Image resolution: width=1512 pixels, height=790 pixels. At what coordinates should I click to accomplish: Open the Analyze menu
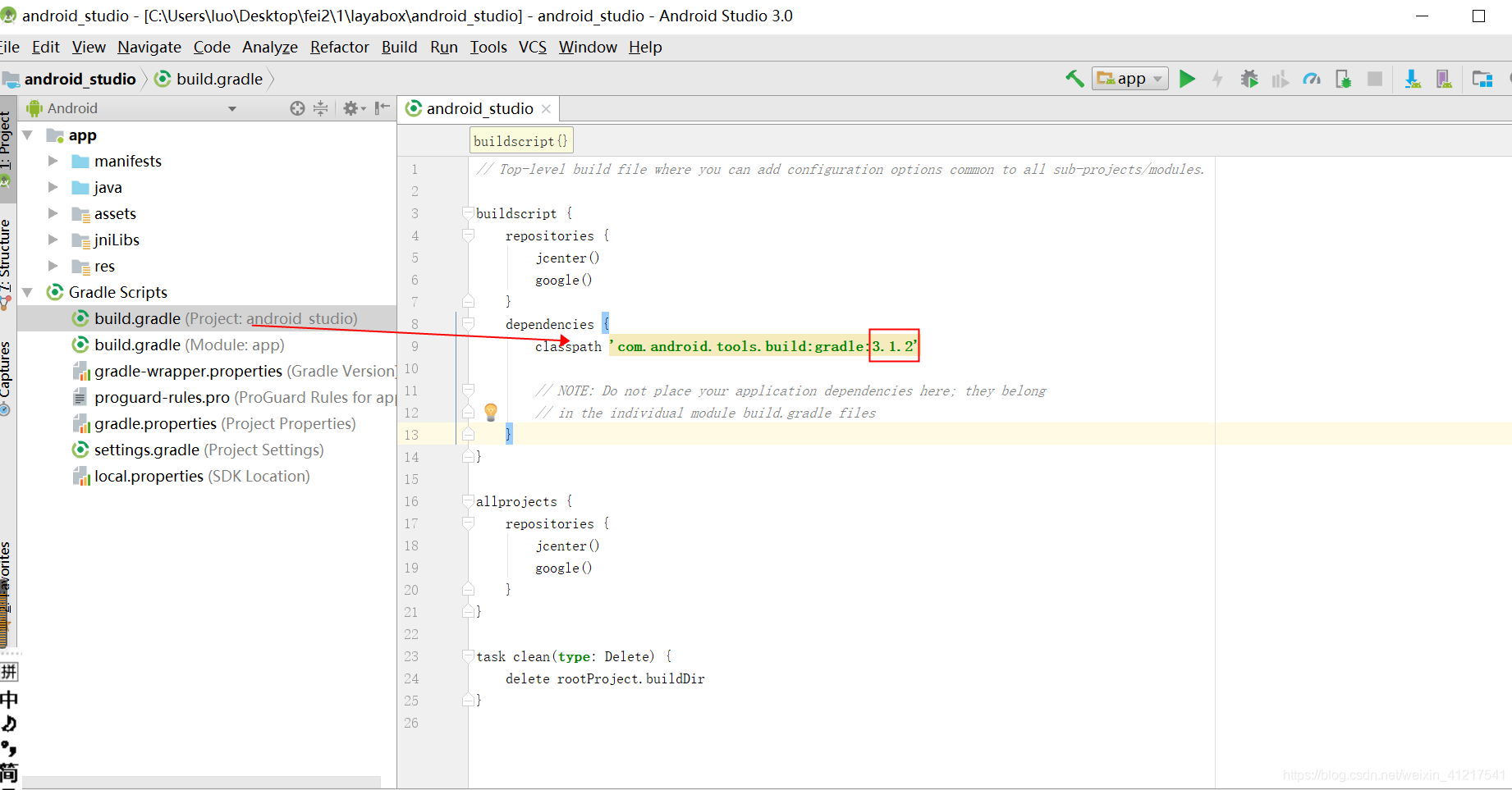coord(270,47)
